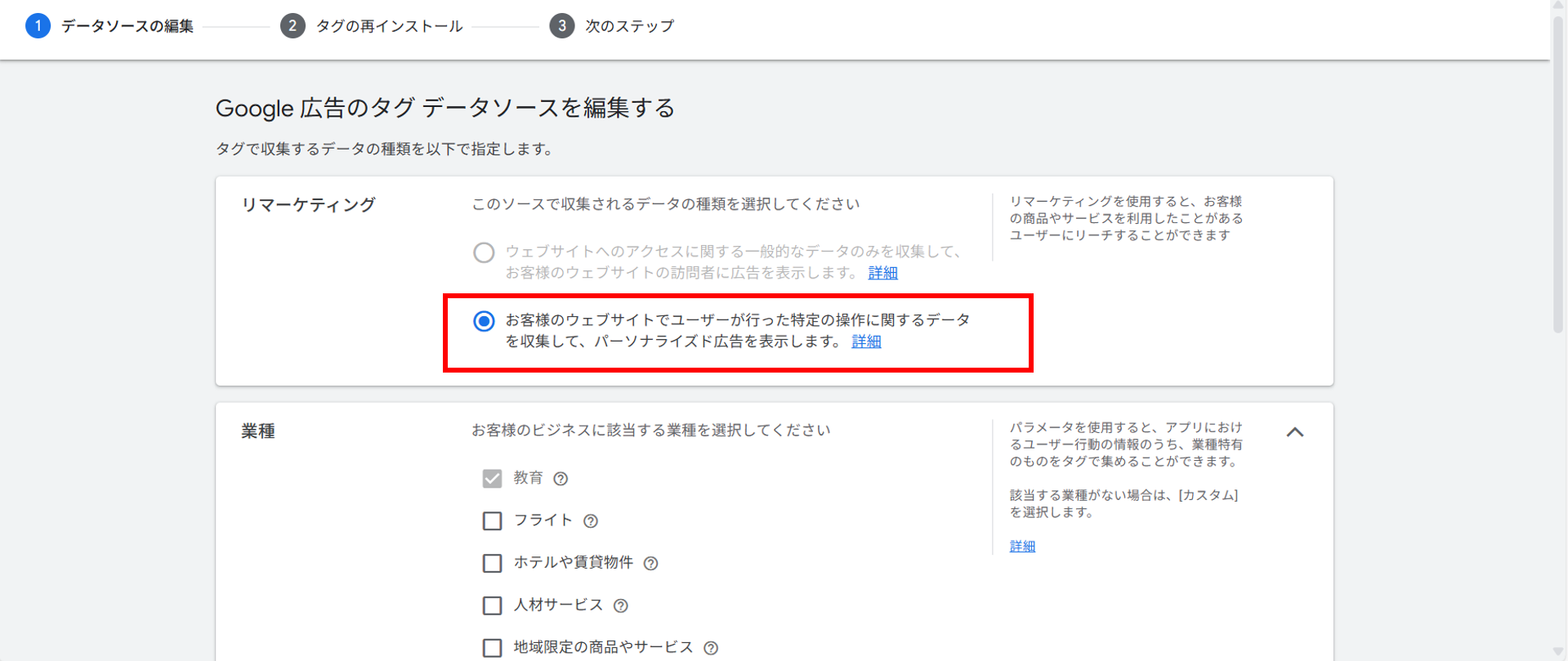Click step 3 circle 次のステップ

pos(561,26)
